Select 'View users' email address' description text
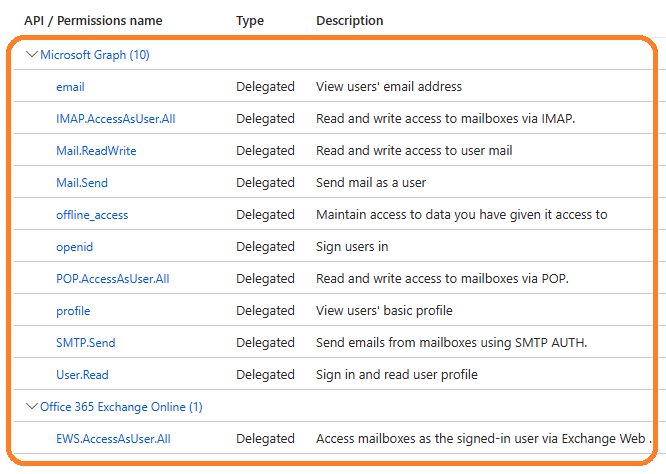Screen dimensions: 666x474 [x=389, y=87]
